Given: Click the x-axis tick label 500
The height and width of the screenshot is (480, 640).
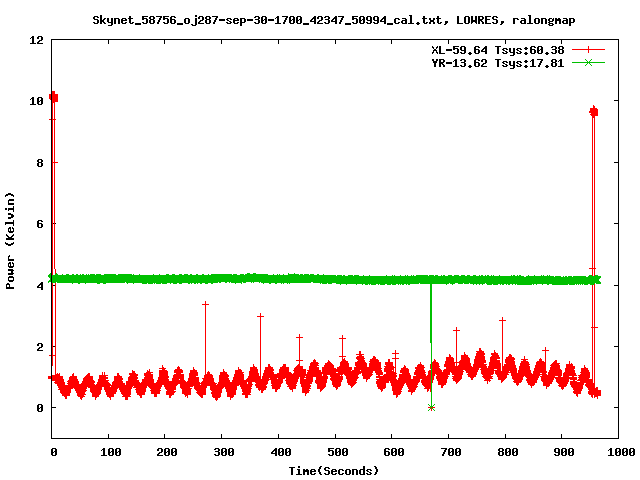Looking at the screenshot, I should [338, 452].
